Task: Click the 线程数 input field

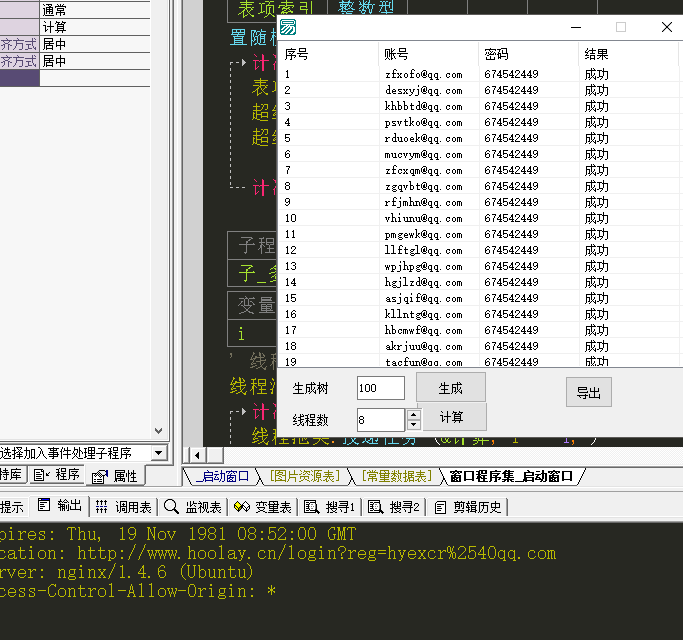Action: point(380,420)
